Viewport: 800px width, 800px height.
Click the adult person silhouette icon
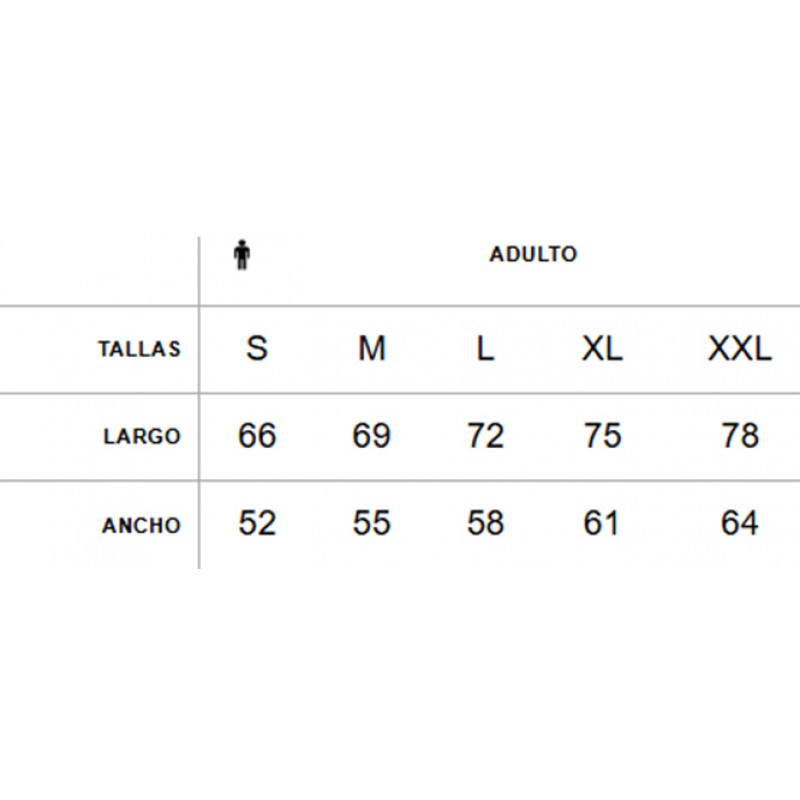[x=242, y=254]
